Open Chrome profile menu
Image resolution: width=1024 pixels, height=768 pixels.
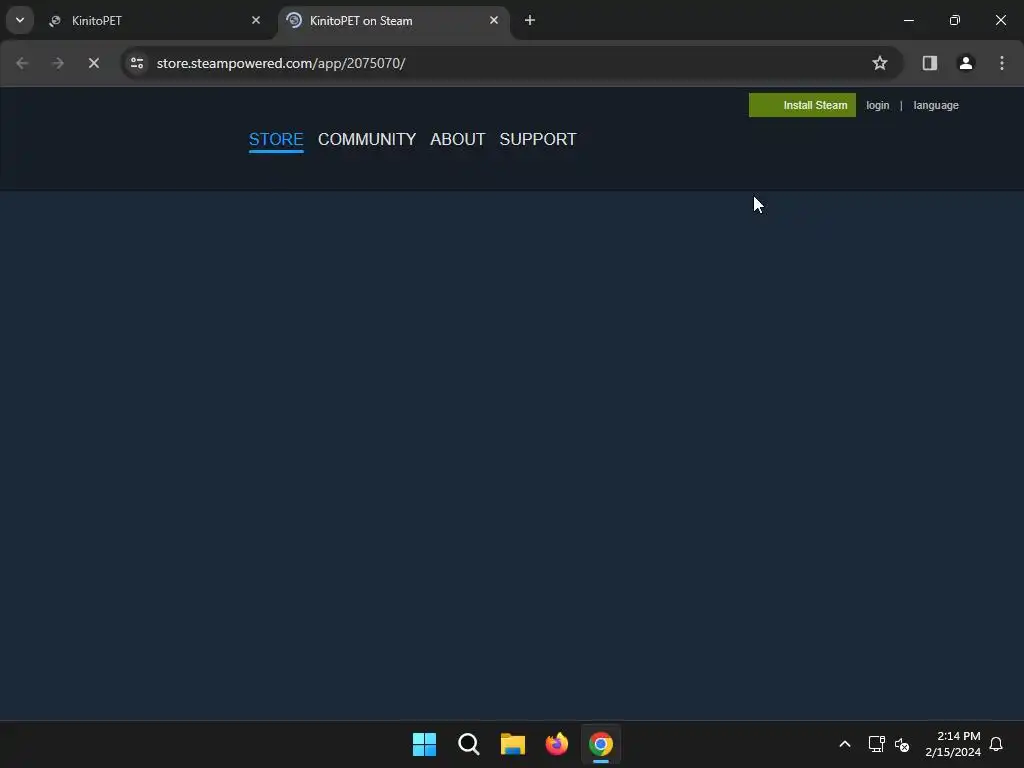(x=966, y=63)
